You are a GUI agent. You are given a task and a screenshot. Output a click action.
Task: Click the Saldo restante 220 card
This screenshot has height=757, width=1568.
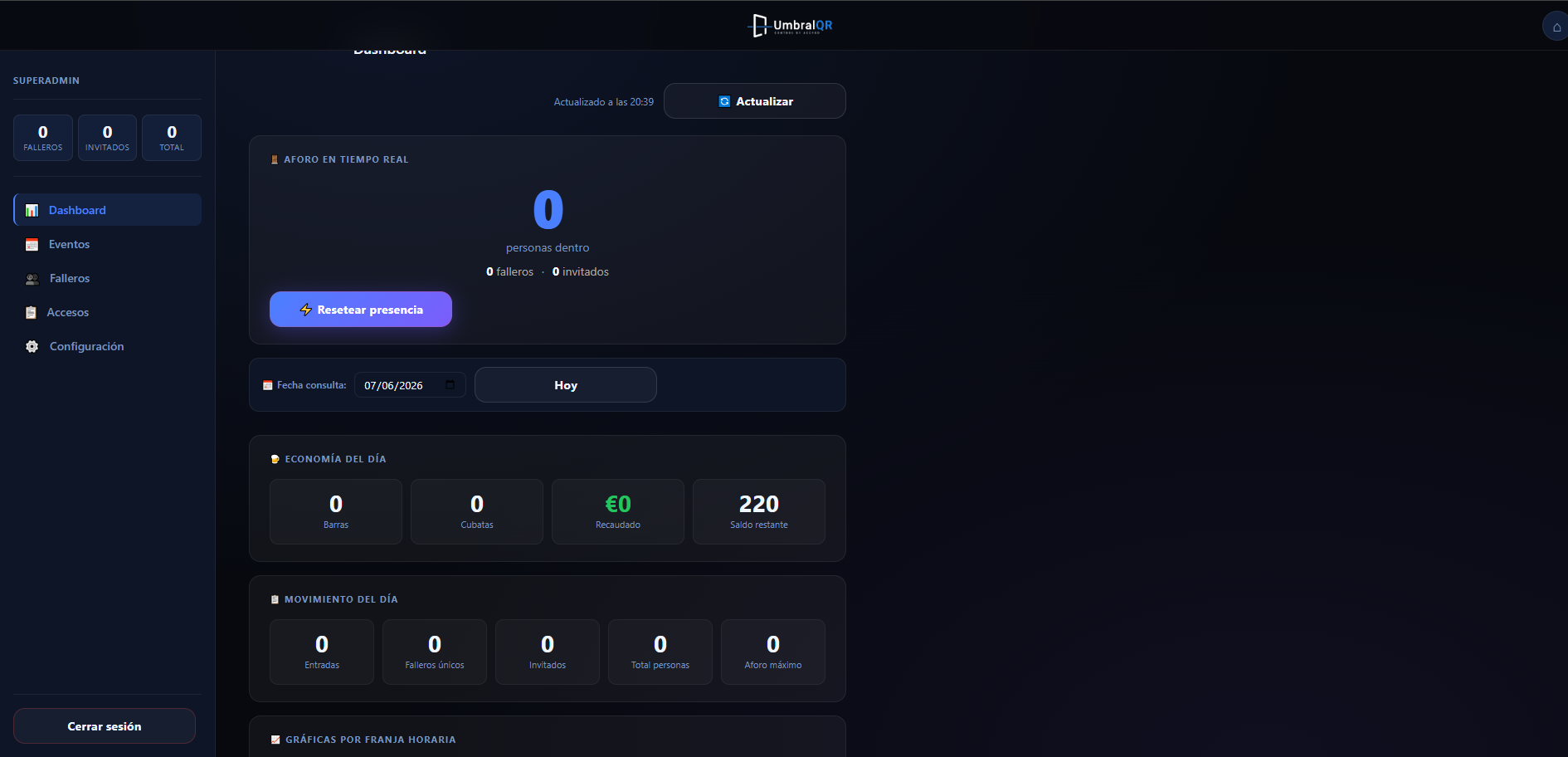click(759, 511)
